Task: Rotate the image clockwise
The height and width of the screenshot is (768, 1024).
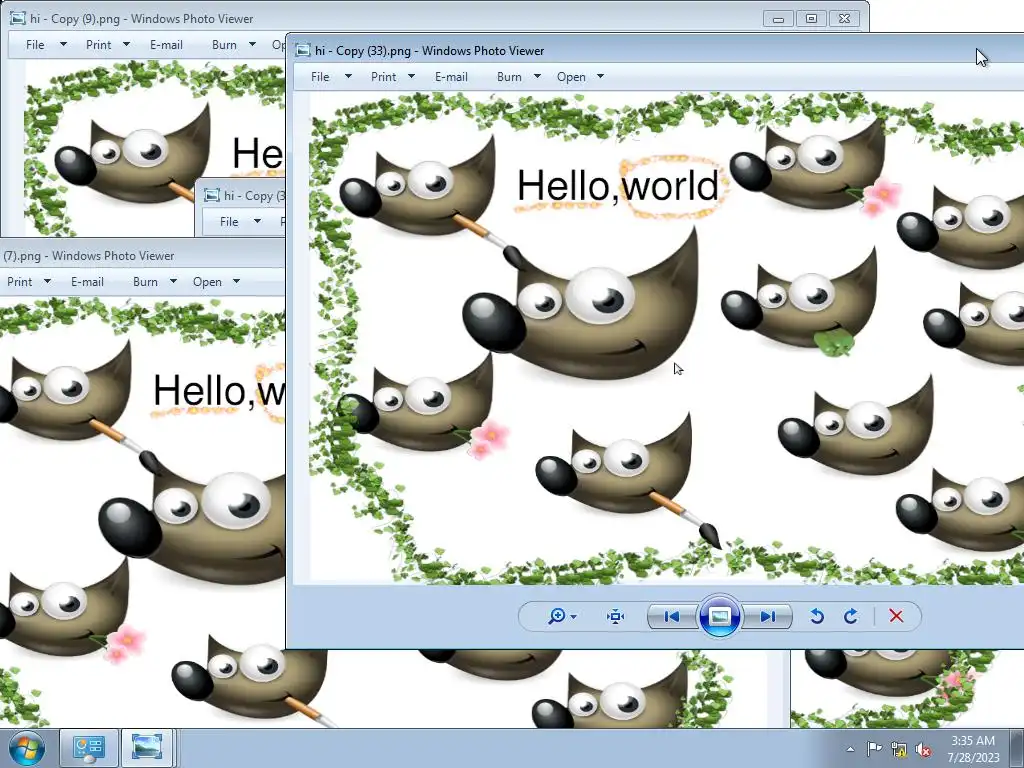Action: tap(850, 616)
